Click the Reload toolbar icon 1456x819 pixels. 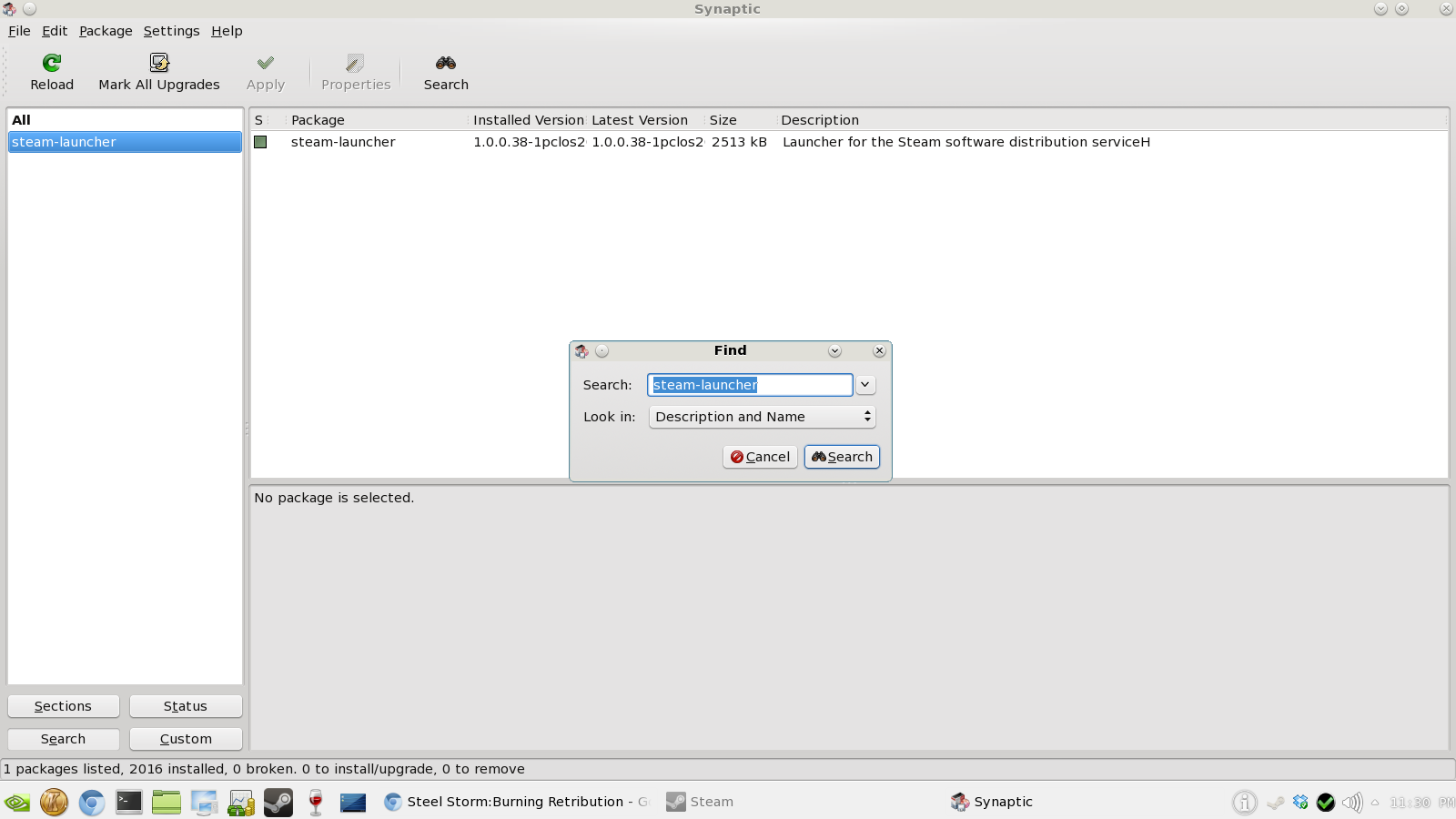coord(52,63)
